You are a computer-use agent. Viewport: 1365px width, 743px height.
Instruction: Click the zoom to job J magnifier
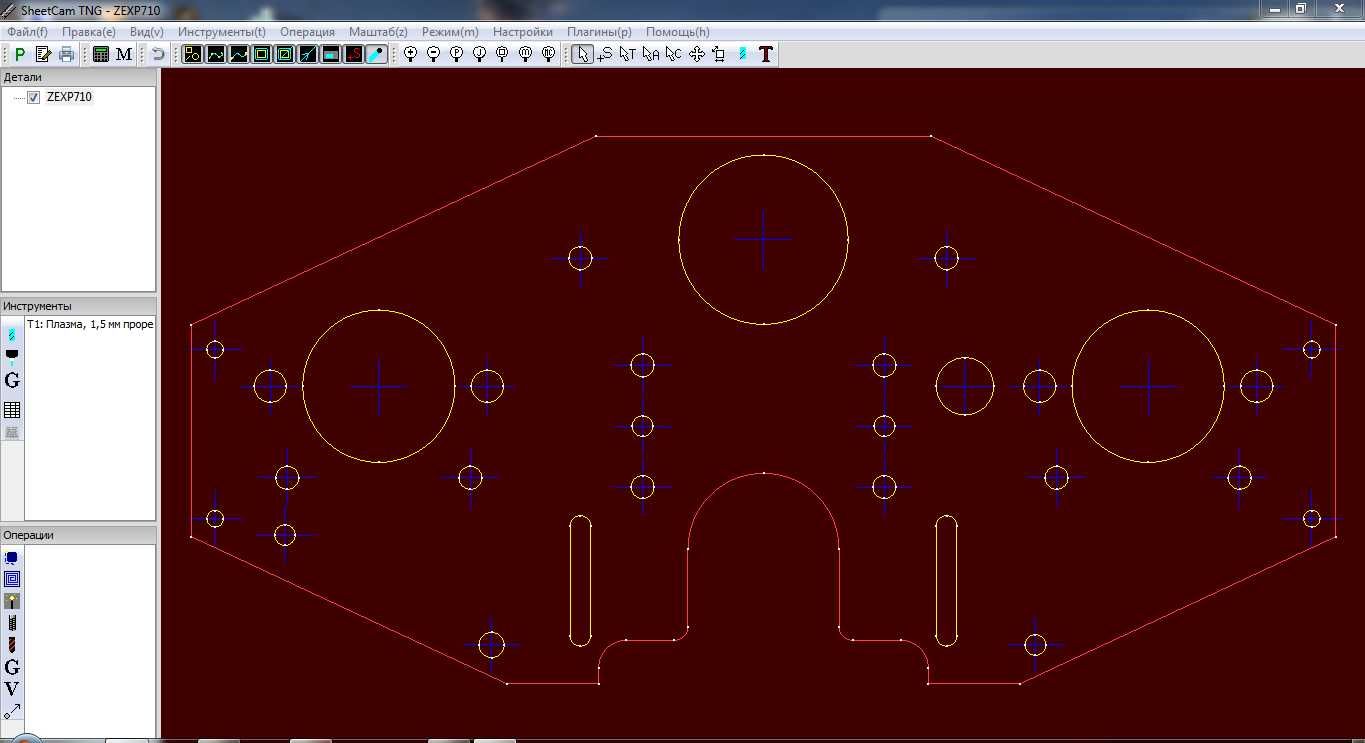[x=479, y=54]
